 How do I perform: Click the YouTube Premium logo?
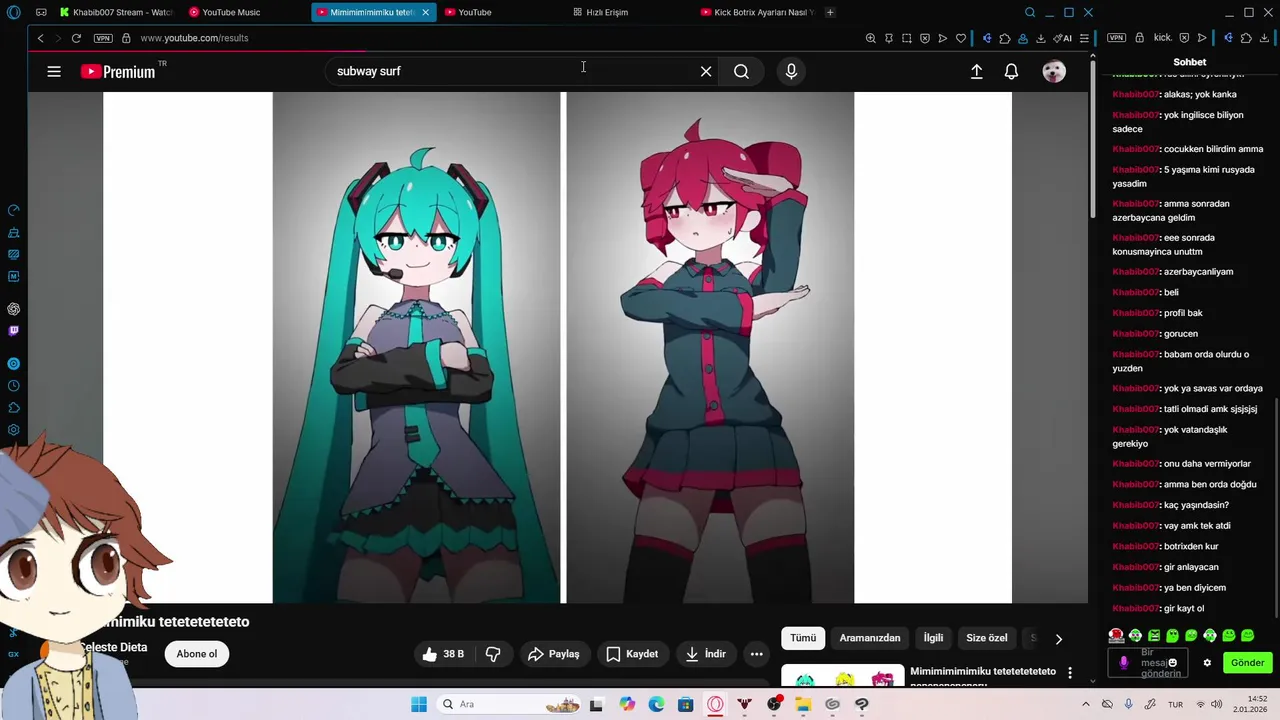pos(118,71)
